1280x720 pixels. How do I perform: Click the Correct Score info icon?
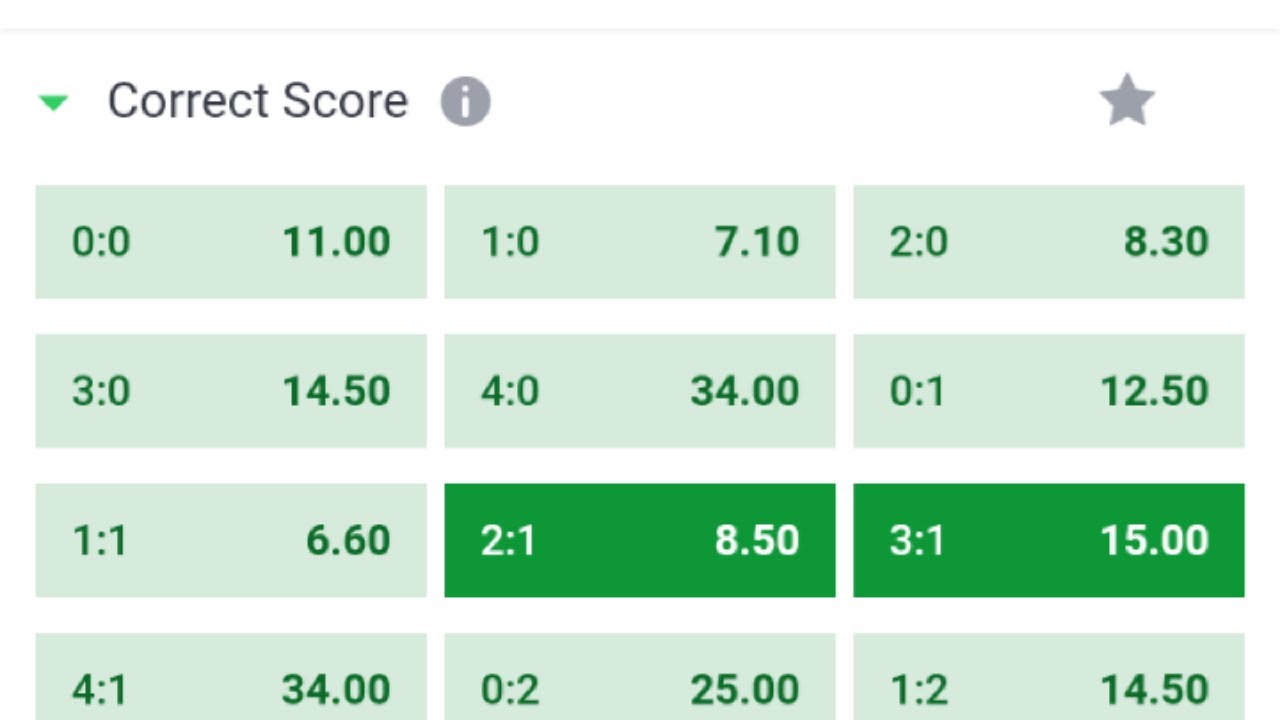click(465, 102)
